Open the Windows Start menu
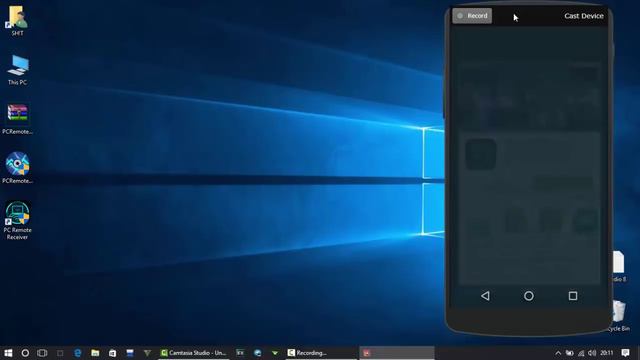Screen dimensions: 640x360 pyautogui.click(x=8, y=353)
